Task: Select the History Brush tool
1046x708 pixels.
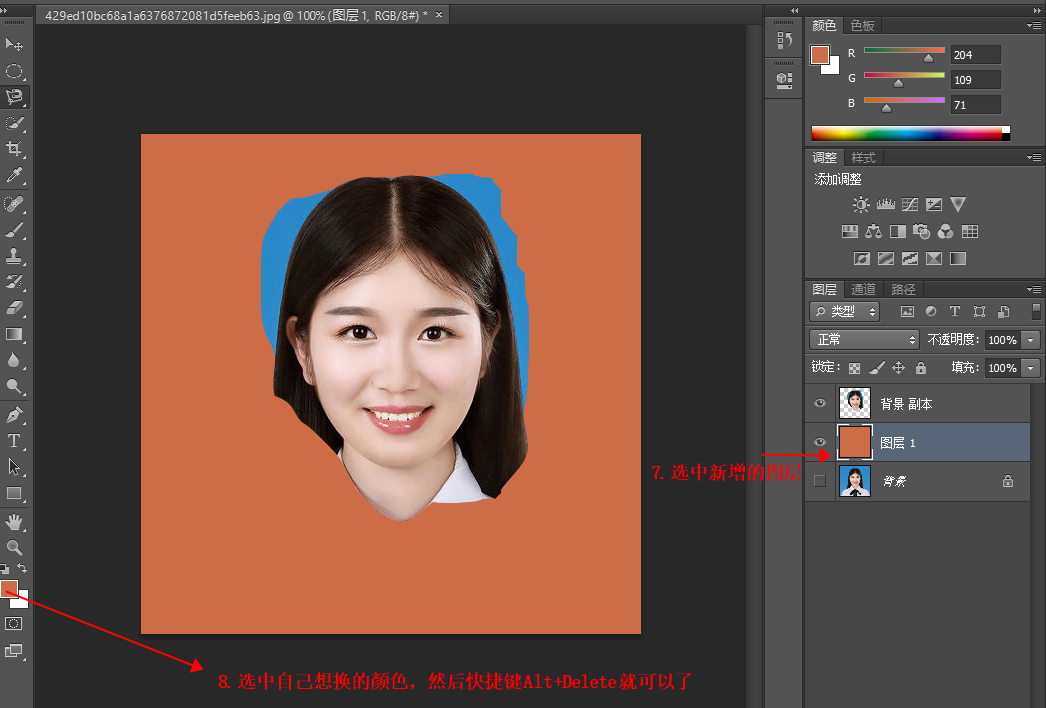Action: pos(14,282)
